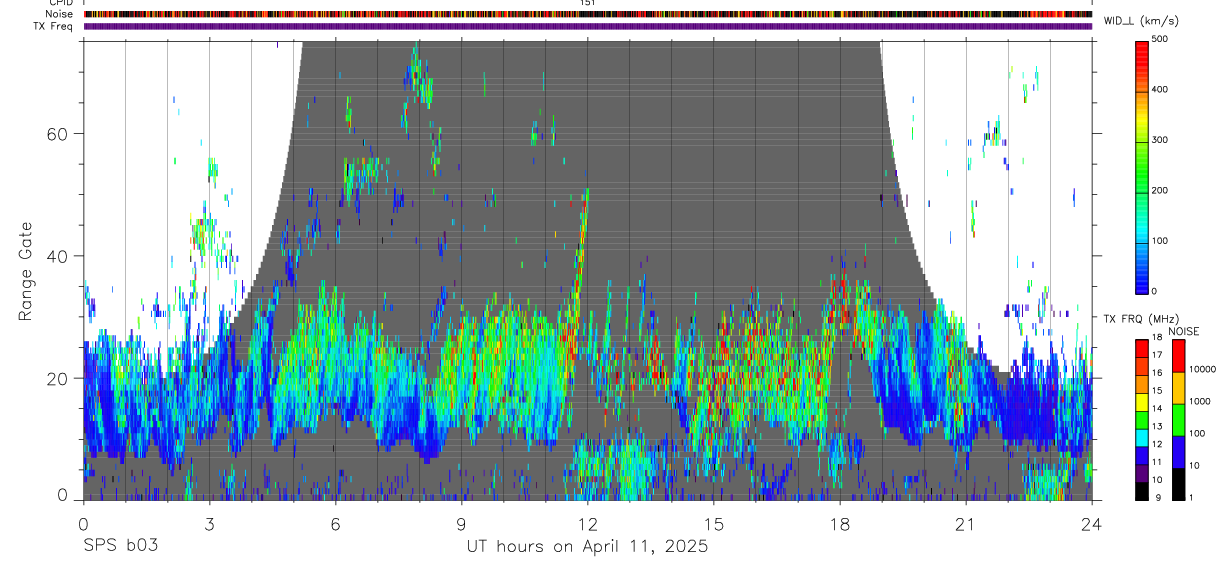Click the 10000 label on NOISE legend
Image resolution: width=1228 pixels, height=567 pixels.
pyautogui.click(x=1202, y=370)
